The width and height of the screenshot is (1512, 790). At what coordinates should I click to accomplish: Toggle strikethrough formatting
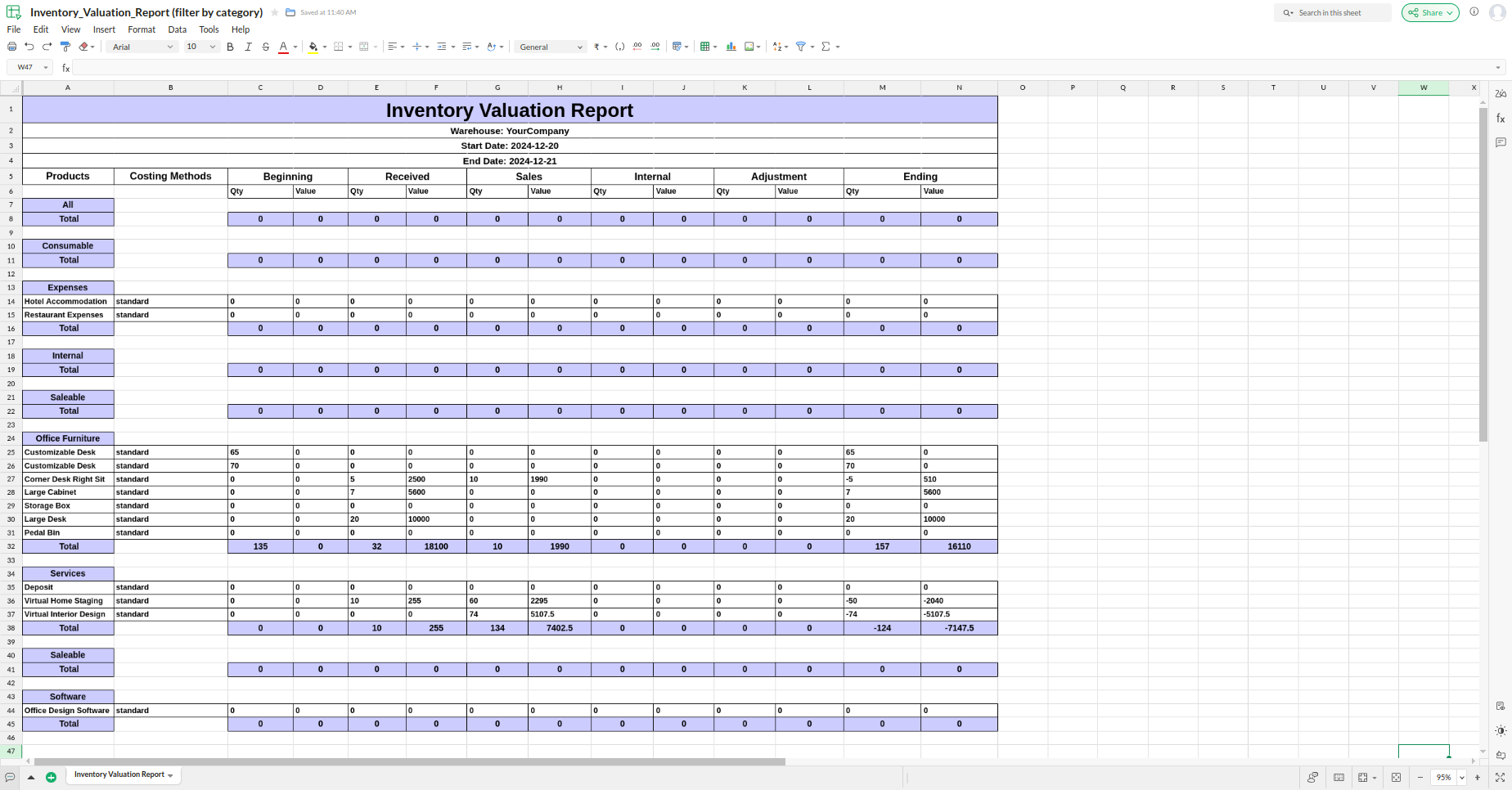click(x=266, y=47)
